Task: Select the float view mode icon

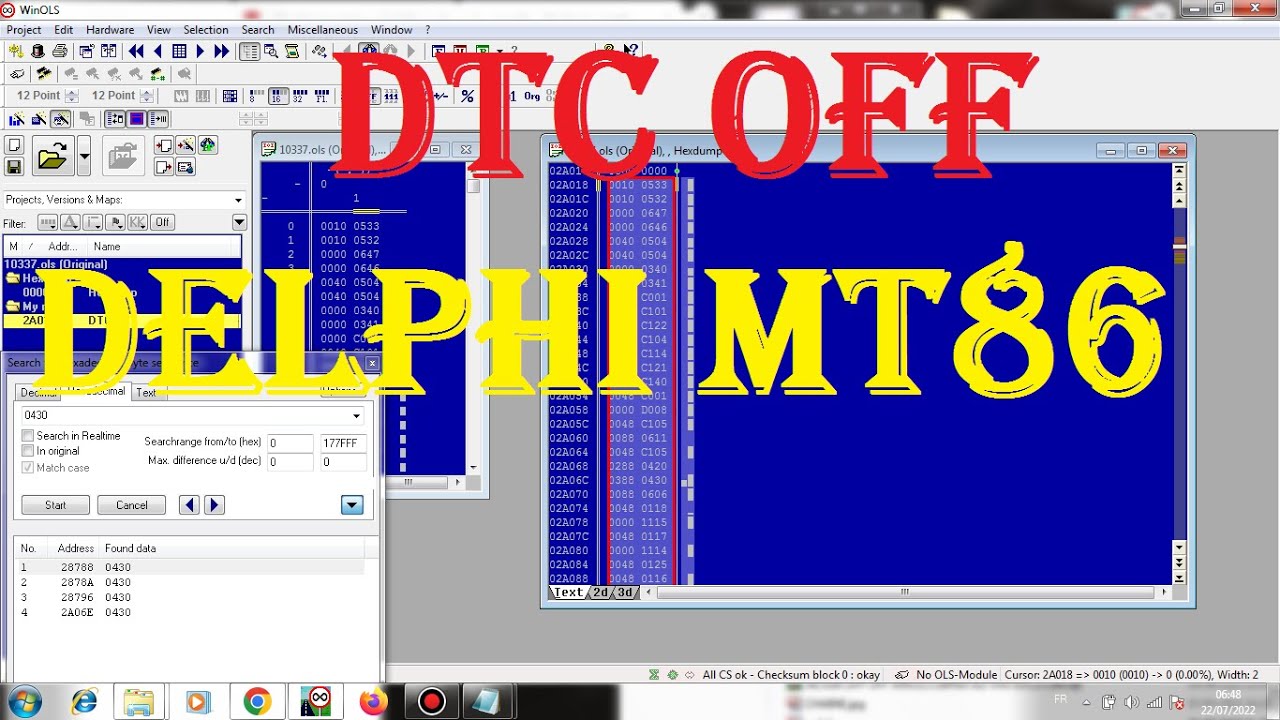Action: (322, 96)
